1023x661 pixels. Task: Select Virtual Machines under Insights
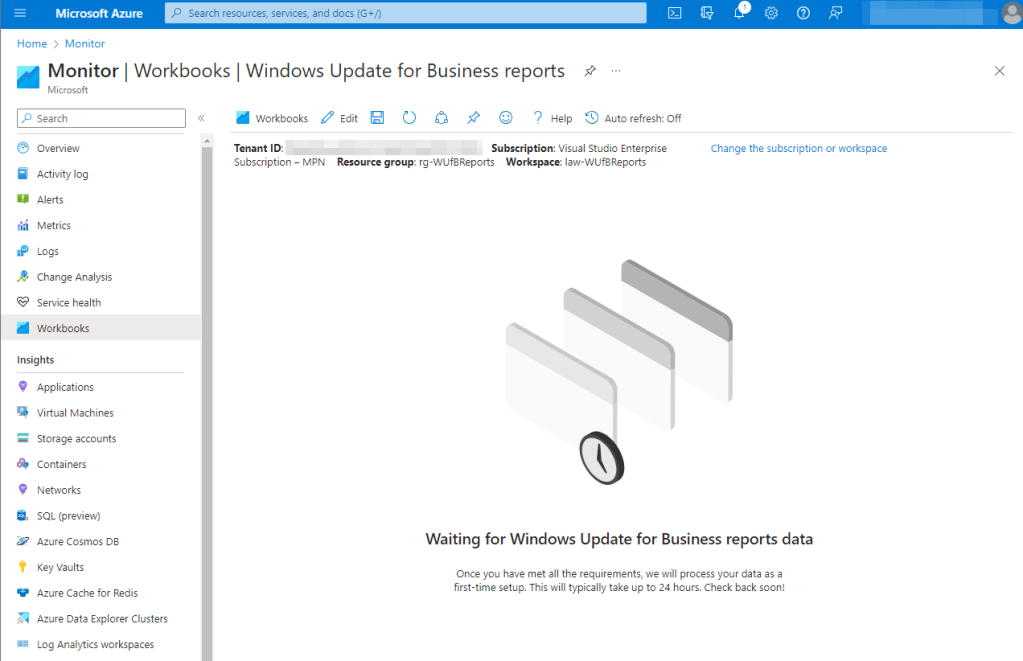75,413
